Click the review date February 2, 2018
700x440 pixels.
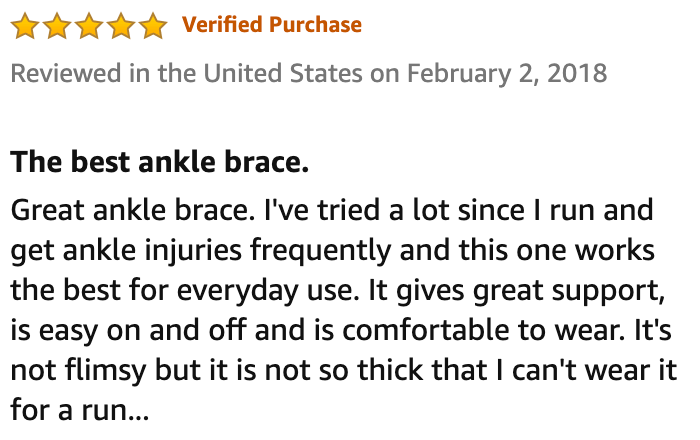click(x=507, y=74)
